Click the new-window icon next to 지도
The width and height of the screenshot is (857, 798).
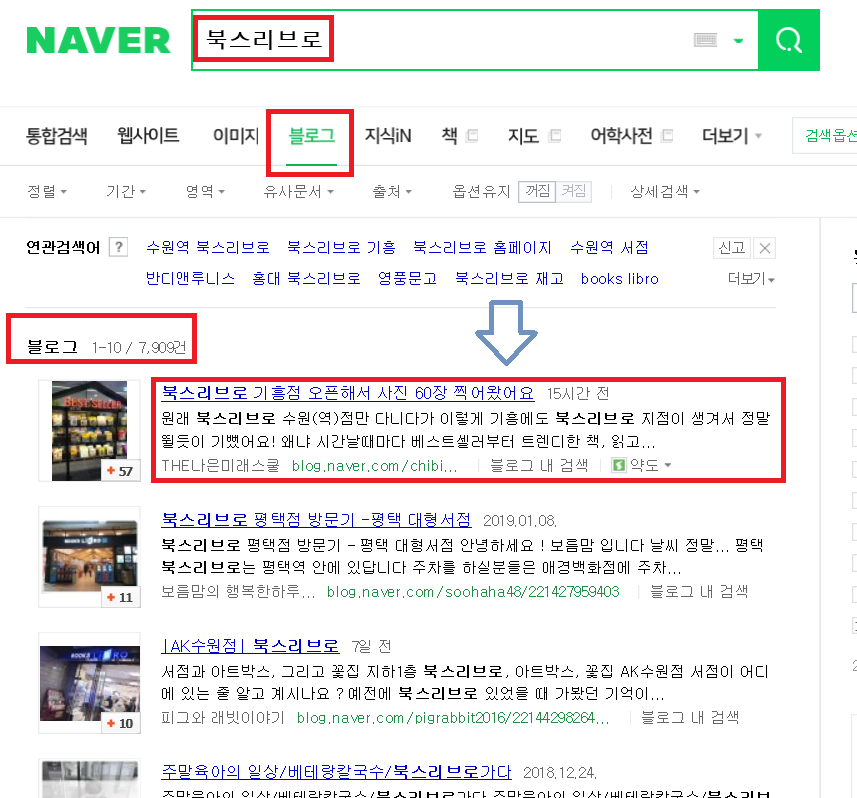click(555, 136)
